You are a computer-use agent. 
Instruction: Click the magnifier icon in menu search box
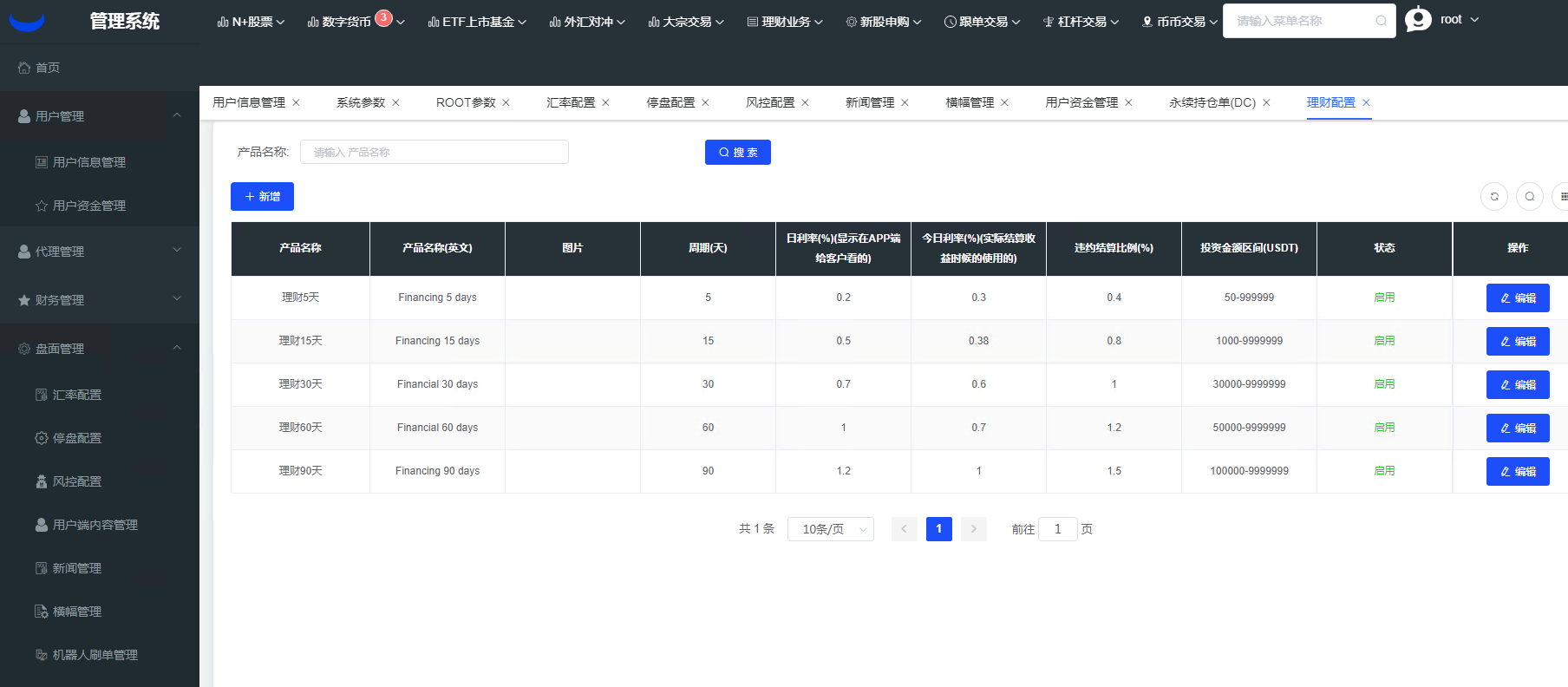coord(1381,21)
